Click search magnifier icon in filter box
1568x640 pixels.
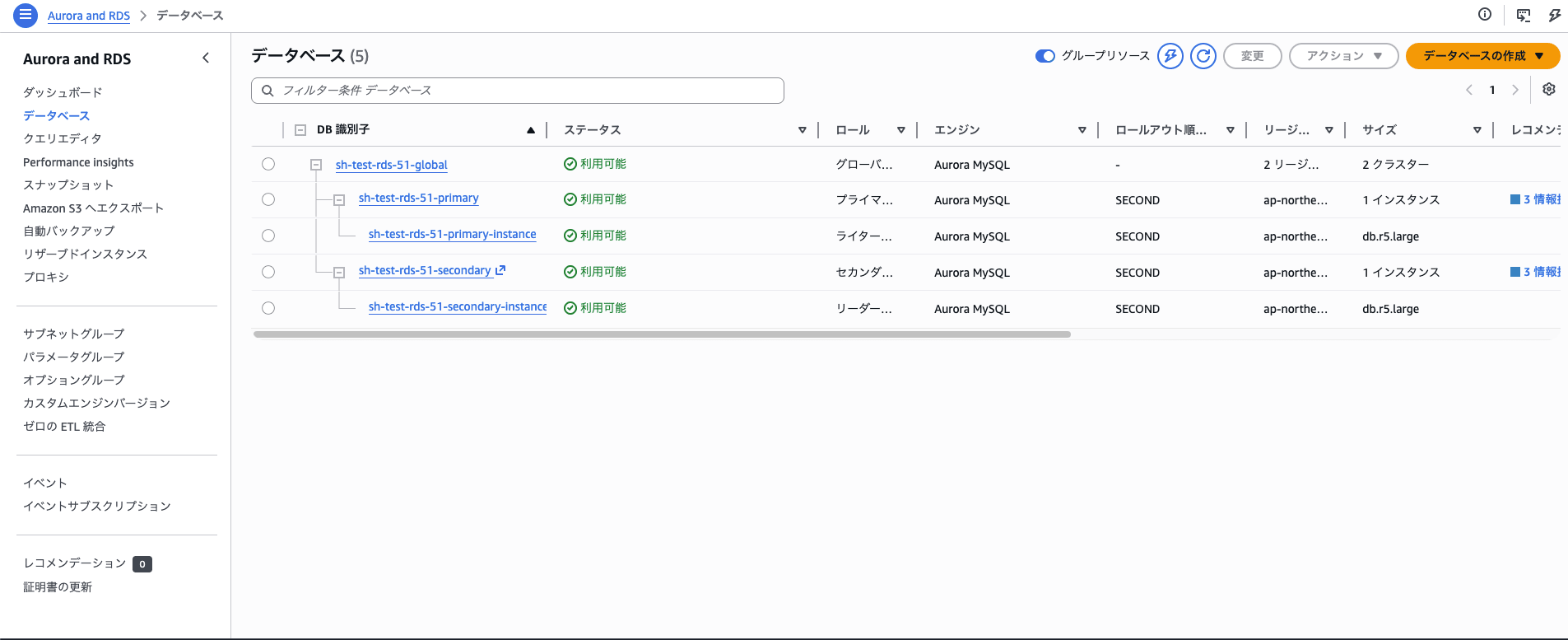pyautogui.click(x=268, y=91)
